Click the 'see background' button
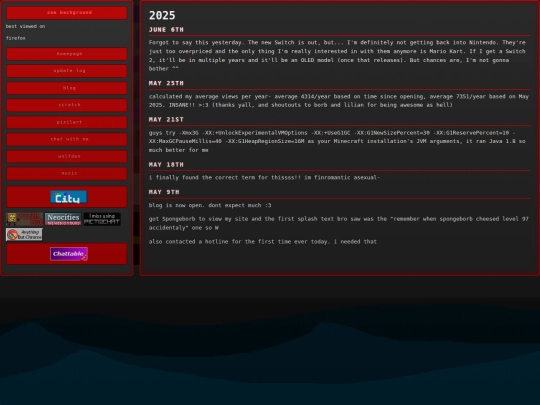 pos(67,13)
